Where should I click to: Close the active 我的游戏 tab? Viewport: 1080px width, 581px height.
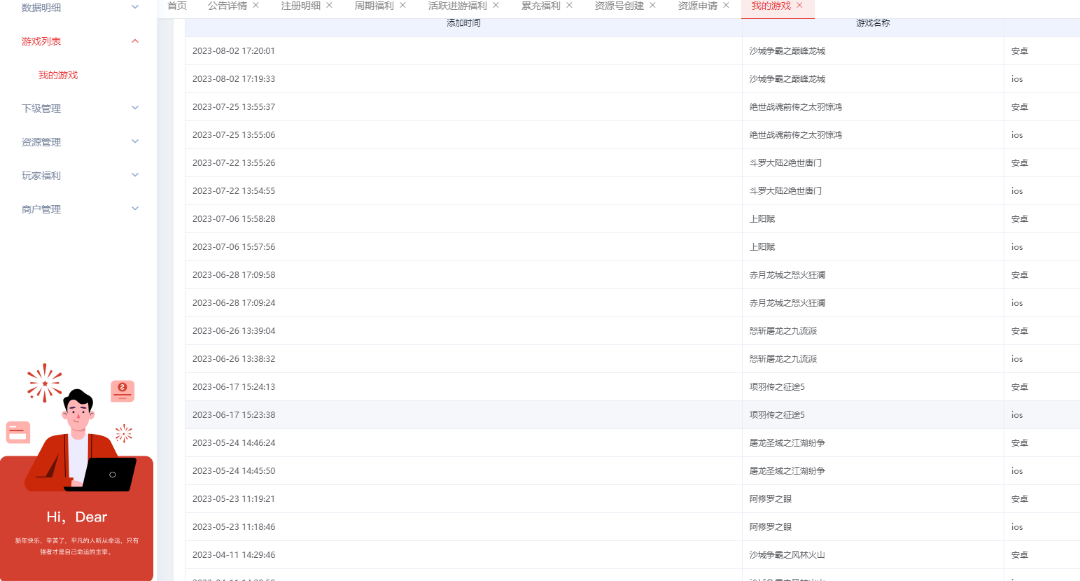pyautogui.click(x=799, y=6)
